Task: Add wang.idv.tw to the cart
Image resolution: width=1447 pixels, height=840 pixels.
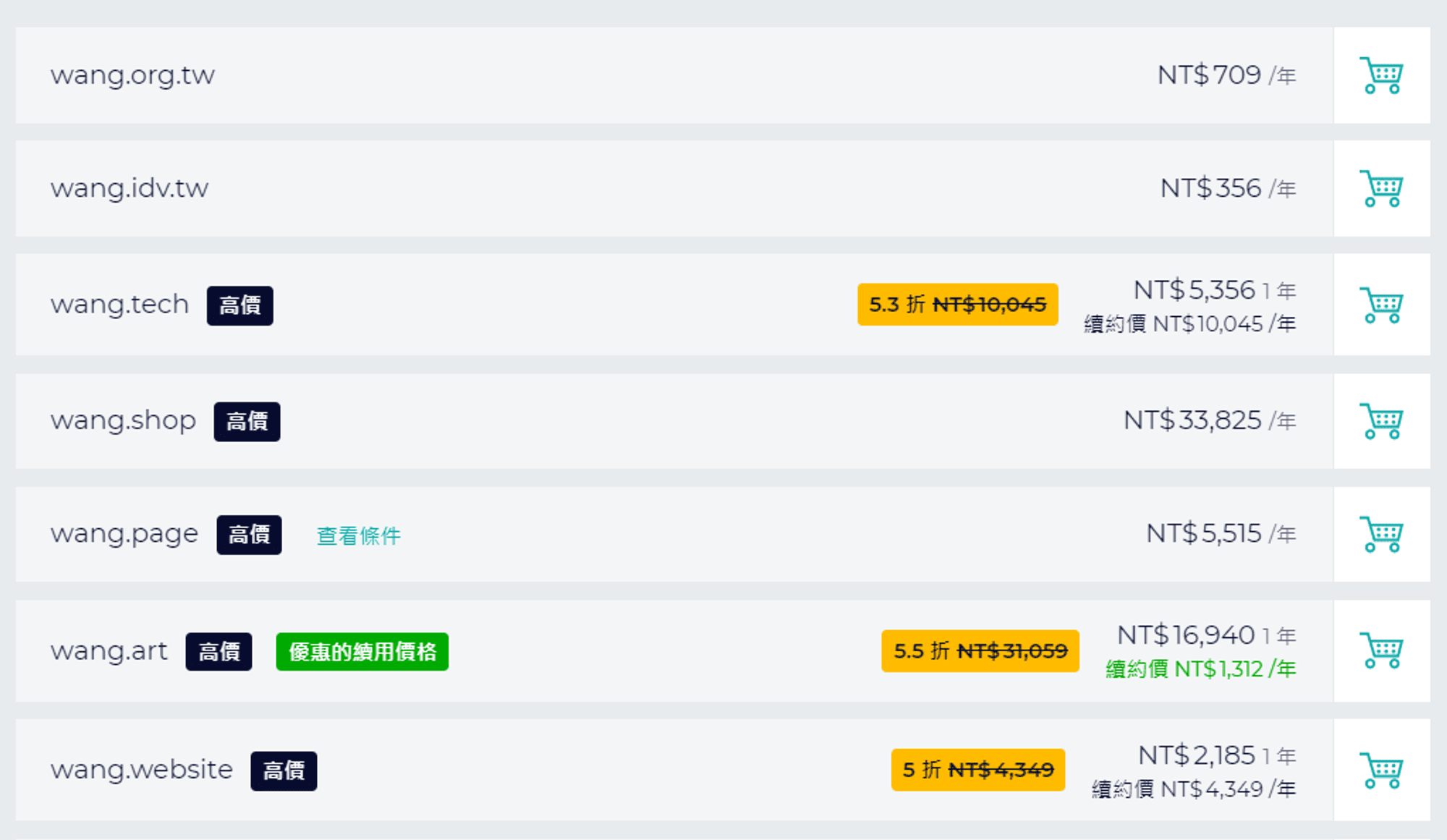Action: click(x=1381, y=188)
